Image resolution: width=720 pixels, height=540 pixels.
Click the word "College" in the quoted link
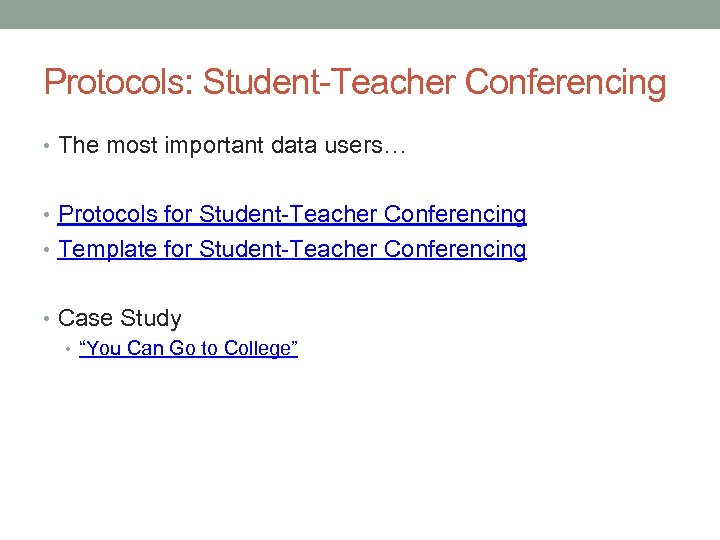(x=261, y=348)
